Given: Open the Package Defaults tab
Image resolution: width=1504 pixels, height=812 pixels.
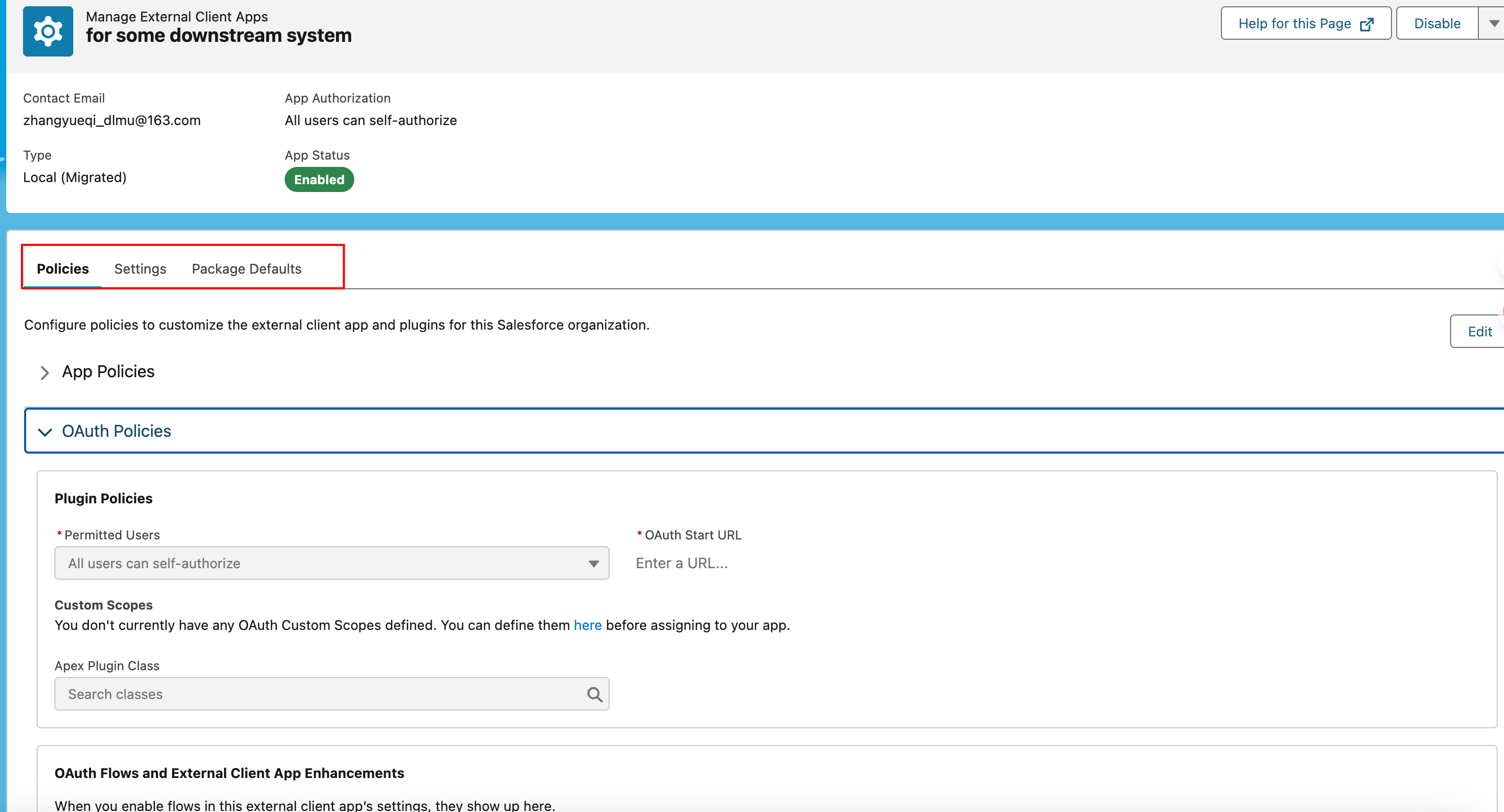Looking at the screenshot, I should click(246, 268).
